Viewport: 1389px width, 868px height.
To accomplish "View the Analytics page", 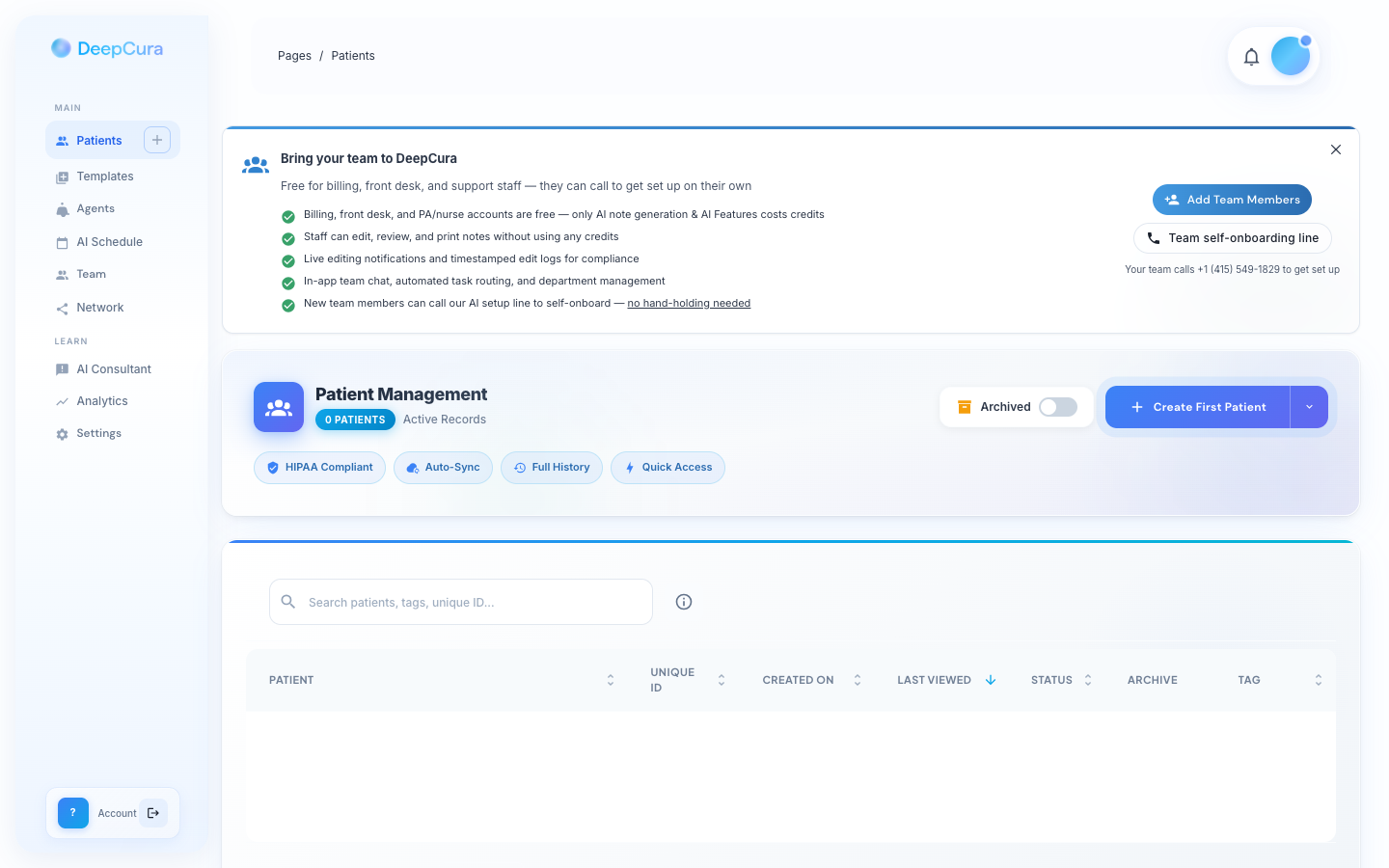I will point(102,401).
